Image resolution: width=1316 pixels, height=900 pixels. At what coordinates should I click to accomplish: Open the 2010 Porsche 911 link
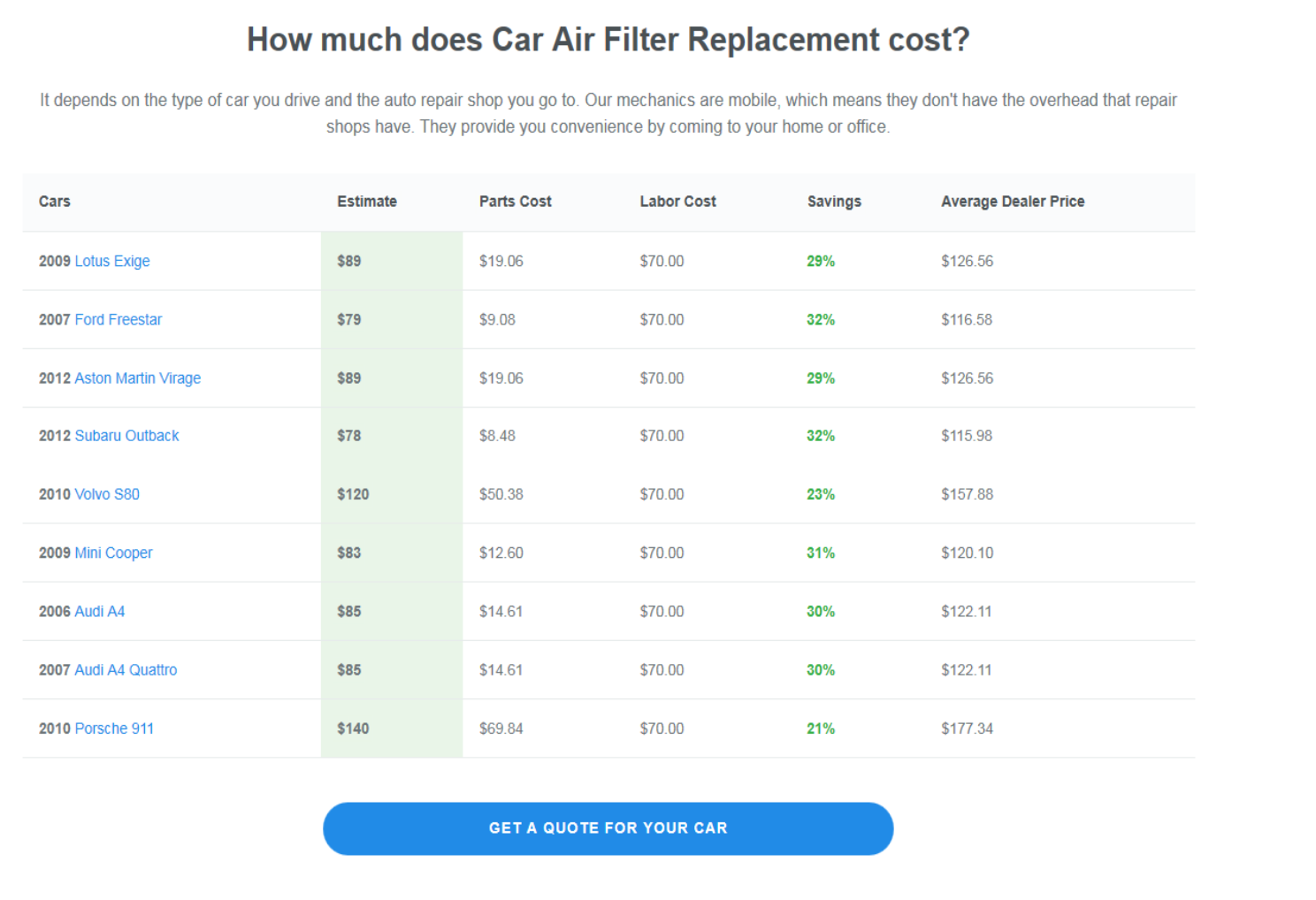click(x=114, y=728)
